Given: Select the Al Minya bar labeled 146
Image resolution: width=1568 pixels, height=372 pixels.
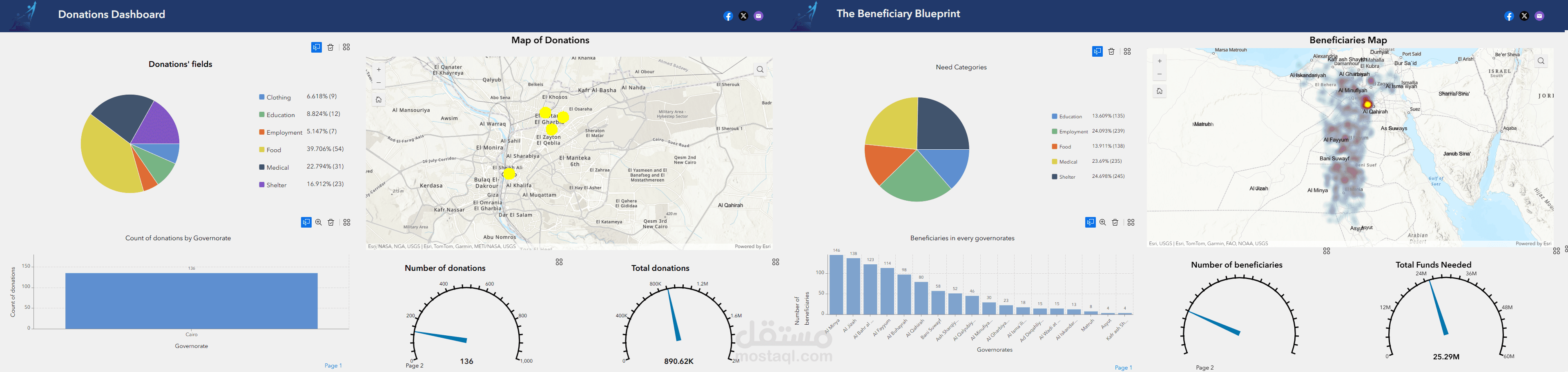Looking at the screenshot, I should [836, 284].
